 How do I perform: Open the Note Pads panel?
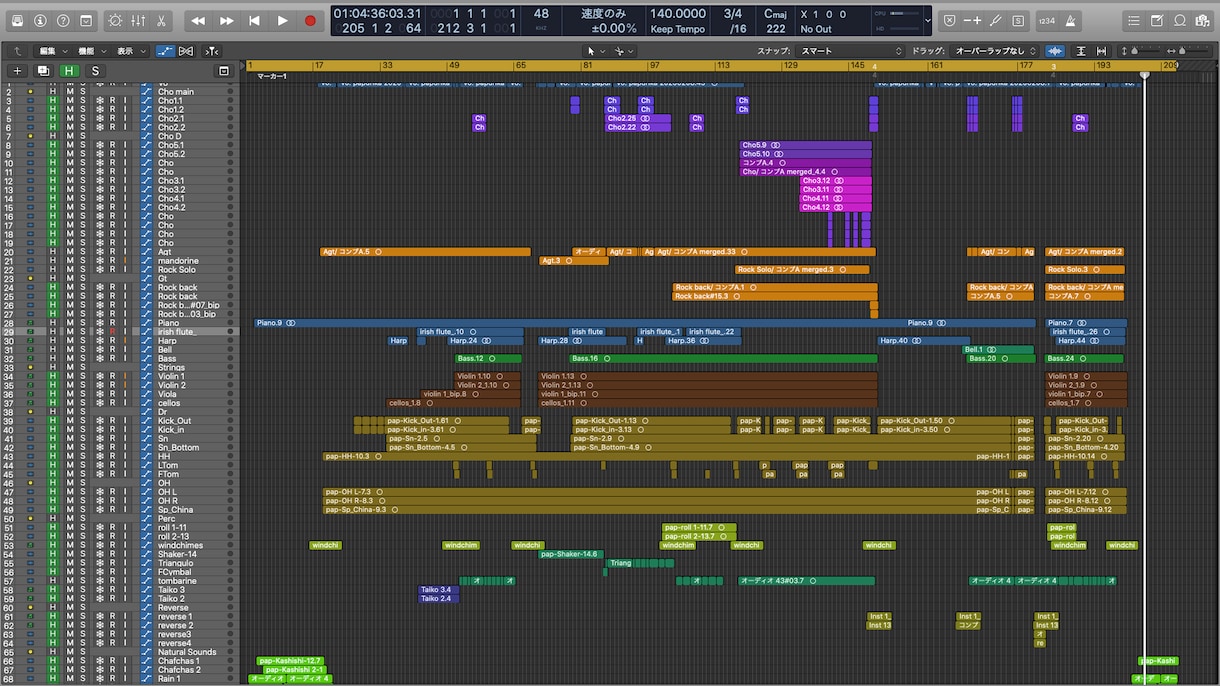1157,20
